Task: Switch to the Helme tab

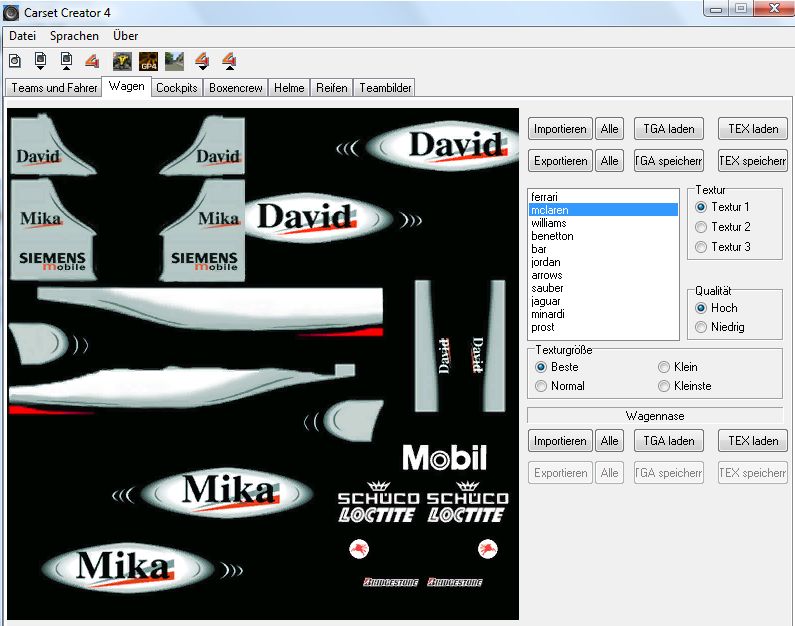Action: (289, 88)
